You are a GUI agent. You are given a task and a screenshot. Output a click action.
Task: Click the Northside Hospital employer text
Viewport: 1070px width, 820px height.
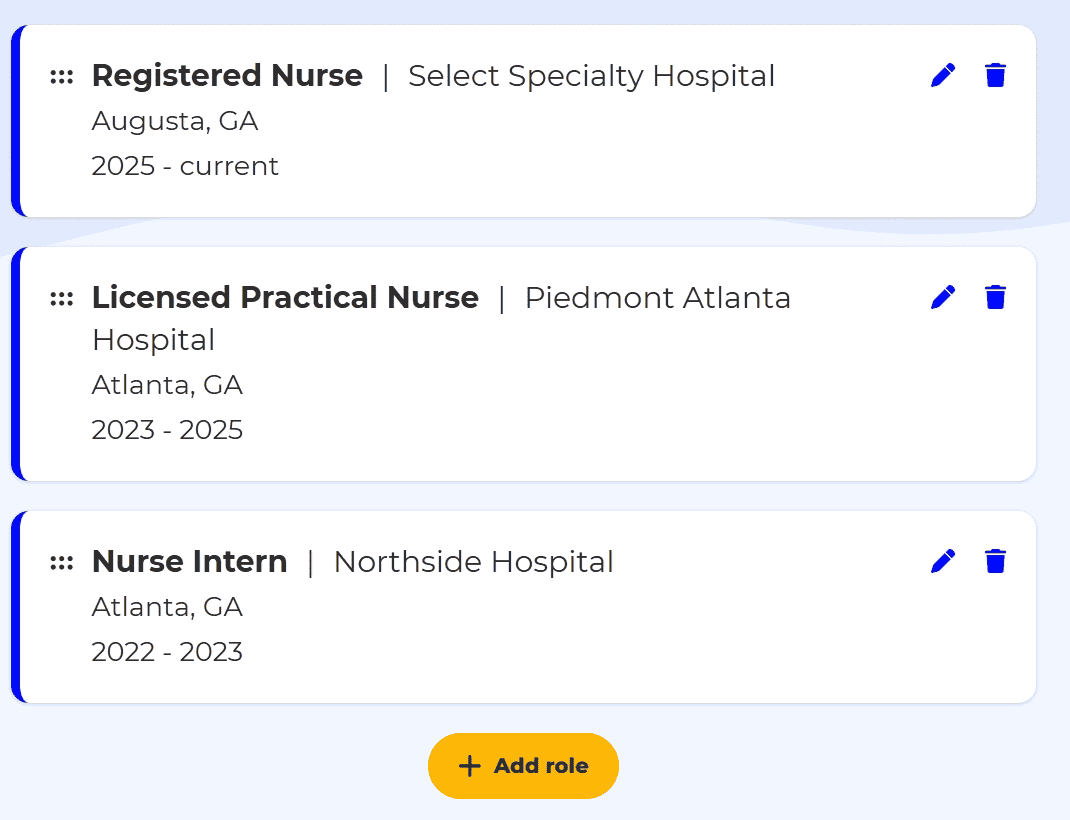coord(474,561)
